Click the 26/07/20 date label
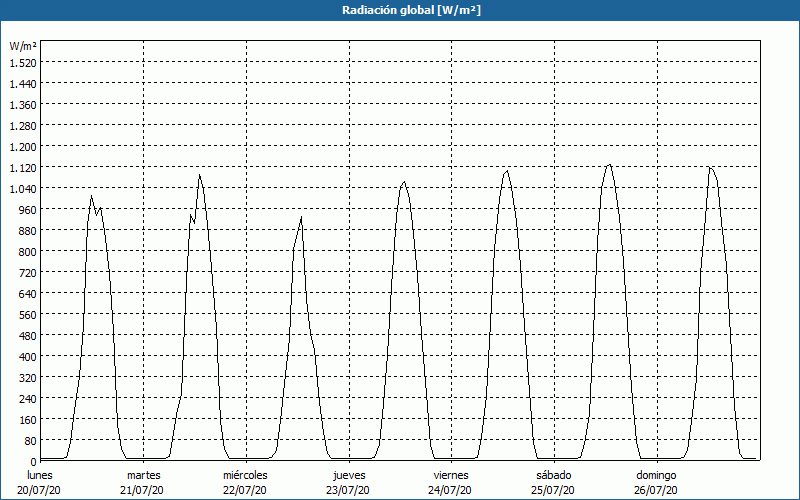Image resolution: width=800 pixels, height=500 pixels. click(x=656, y=490)
